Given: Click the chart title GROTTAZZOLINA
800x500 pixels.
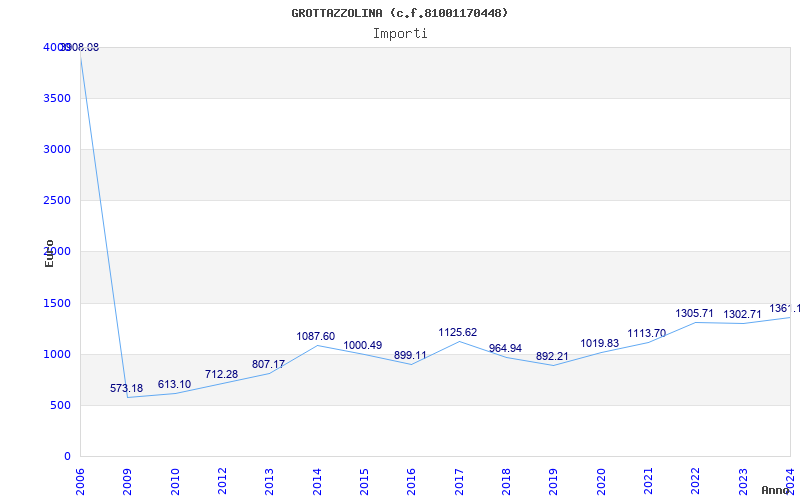Looking at the screenshot, I should tap(400, 13).
